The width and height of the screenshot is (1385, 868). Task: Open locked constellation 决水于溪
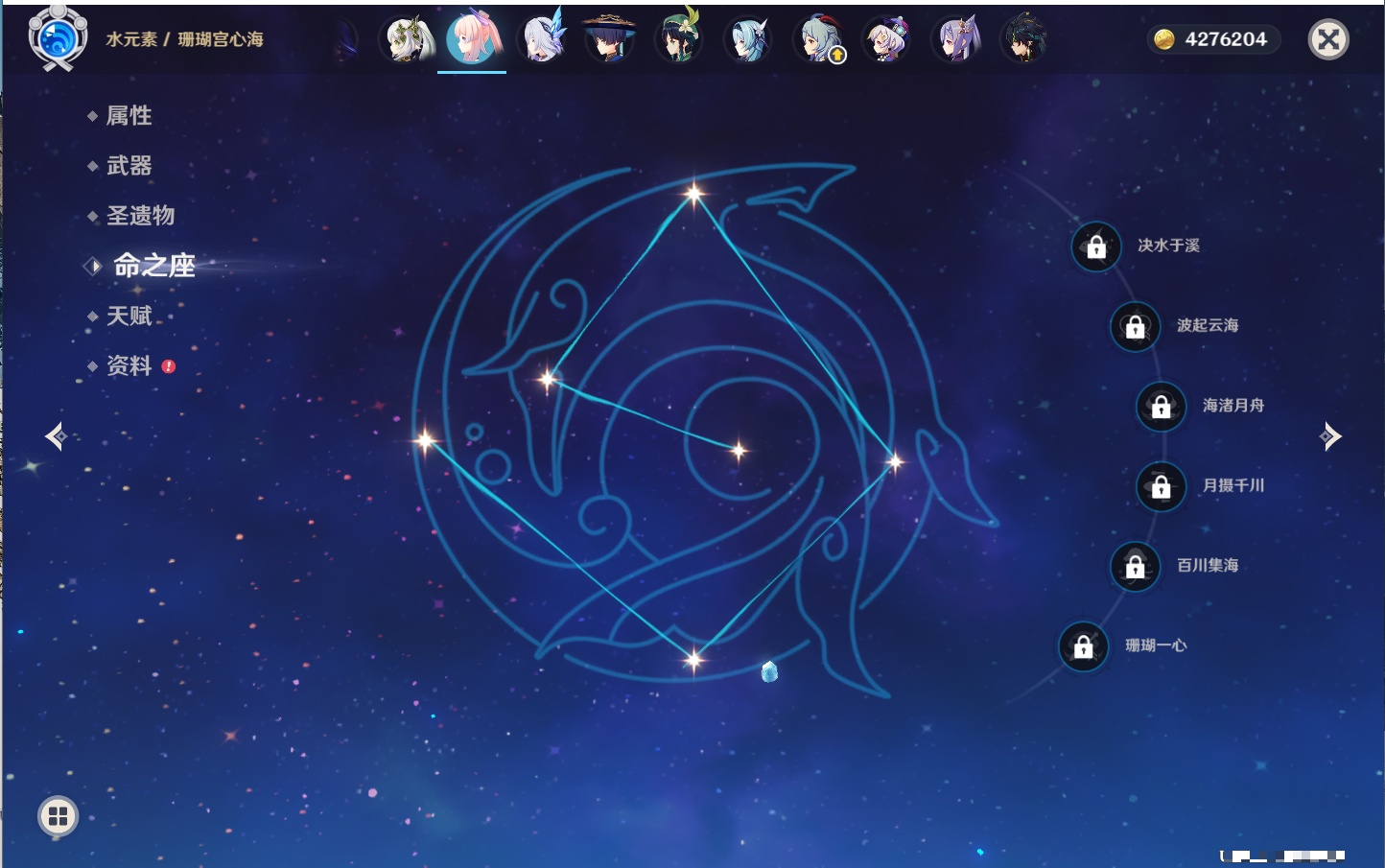click(1096, 246)
